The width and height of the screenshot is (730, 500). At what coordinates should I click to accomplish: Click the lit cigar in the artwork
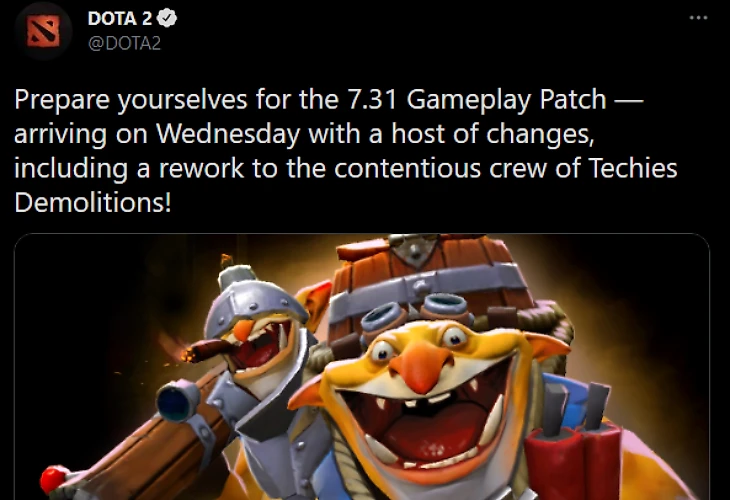pyautogui.click(x=207, y=349)
